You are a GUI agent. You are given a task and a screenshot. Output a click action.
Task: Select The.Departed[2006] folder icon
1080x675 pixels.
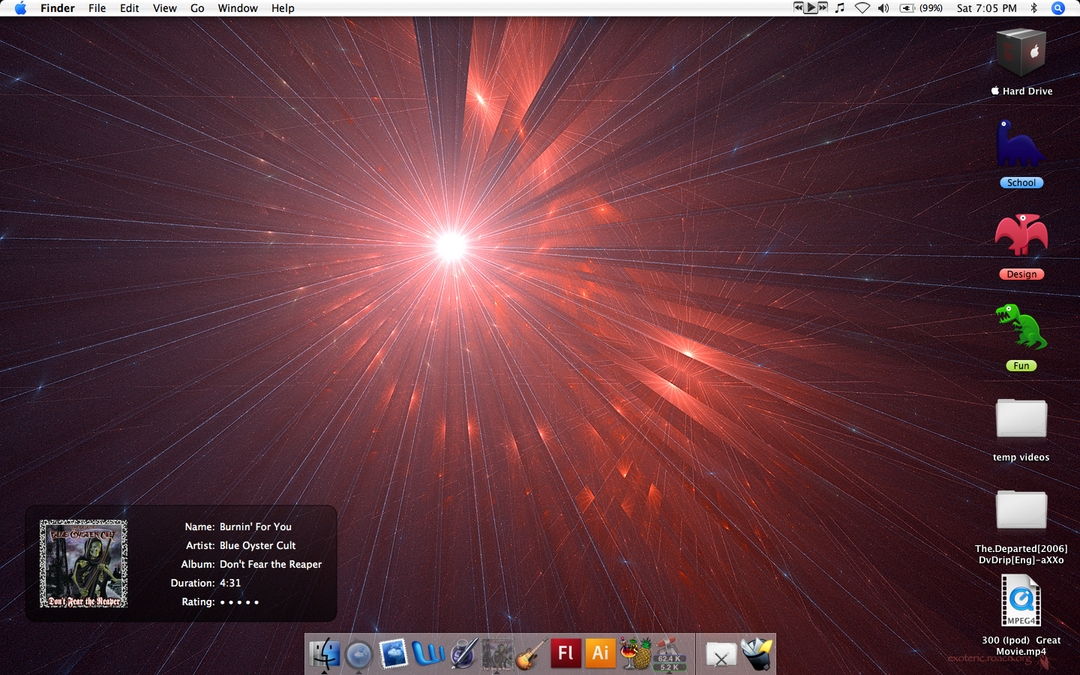coord(1021,510)
